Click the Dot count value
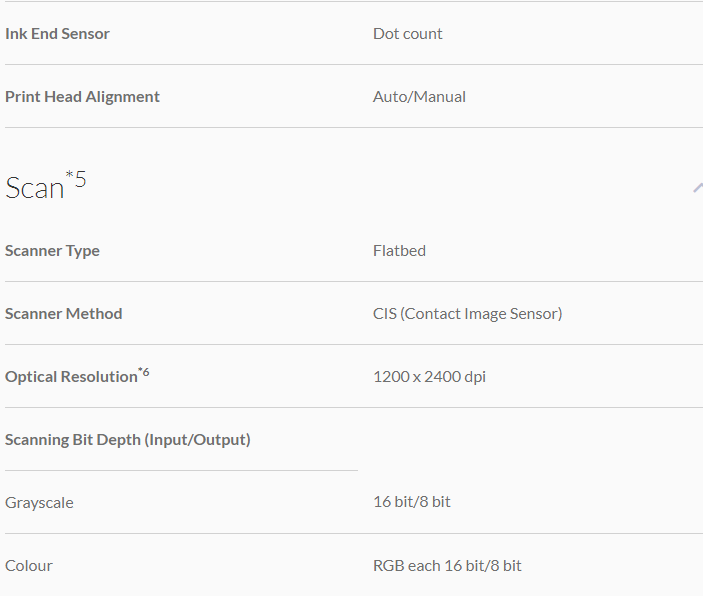The width and height of the screenshot is (703, 596). tap(407, 34)
